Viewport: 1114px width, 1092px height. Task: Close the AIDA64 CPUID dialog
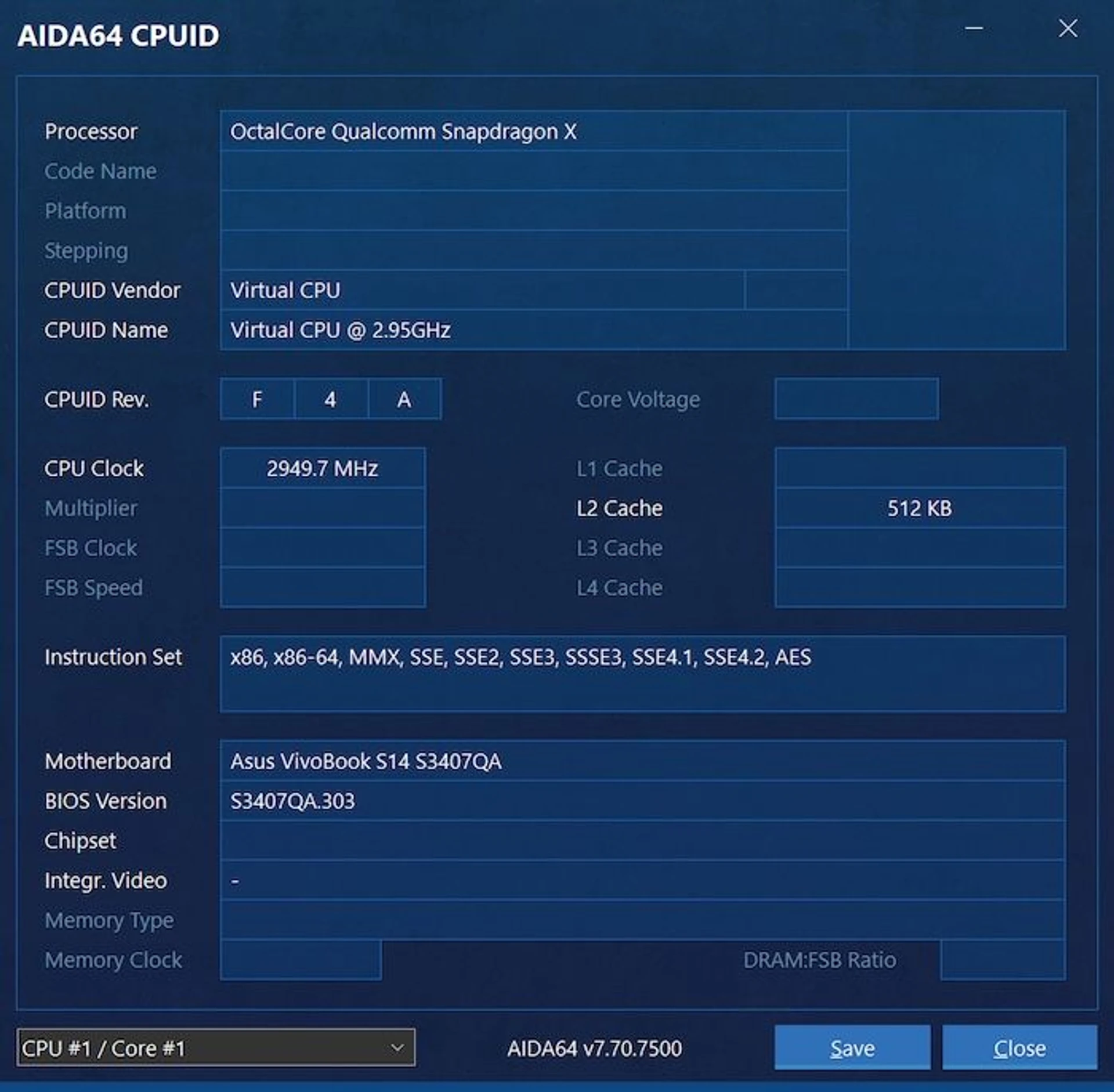(1019, 1048)
